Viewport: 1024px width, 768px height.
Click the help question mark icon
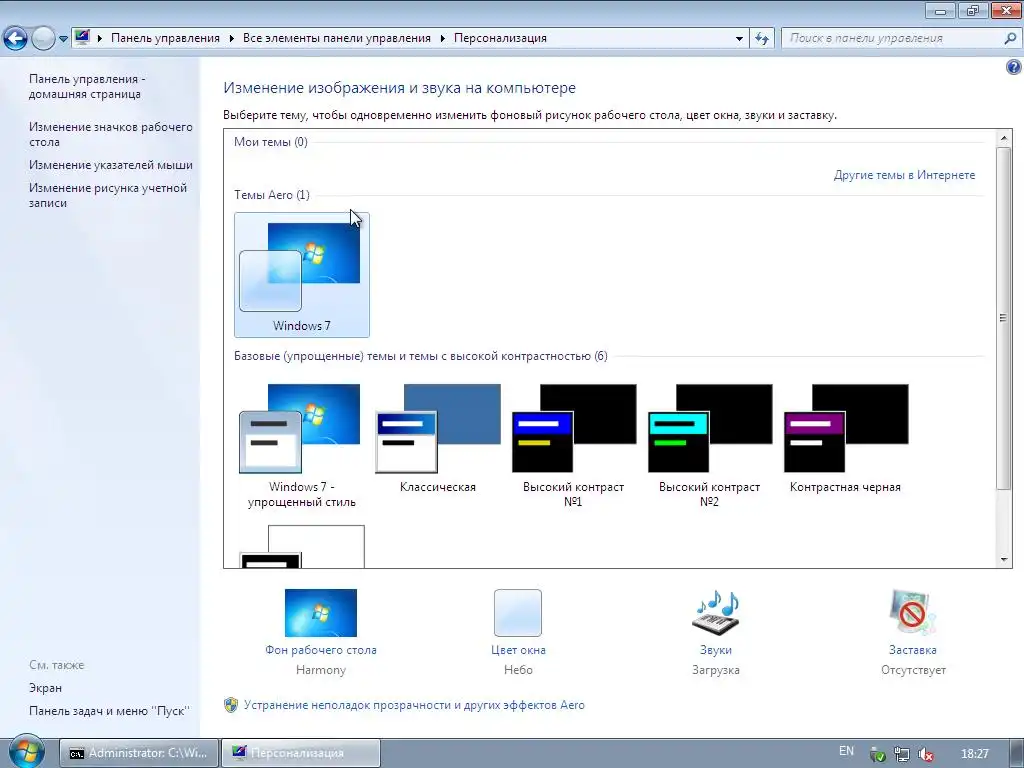tap(1014, 67)
